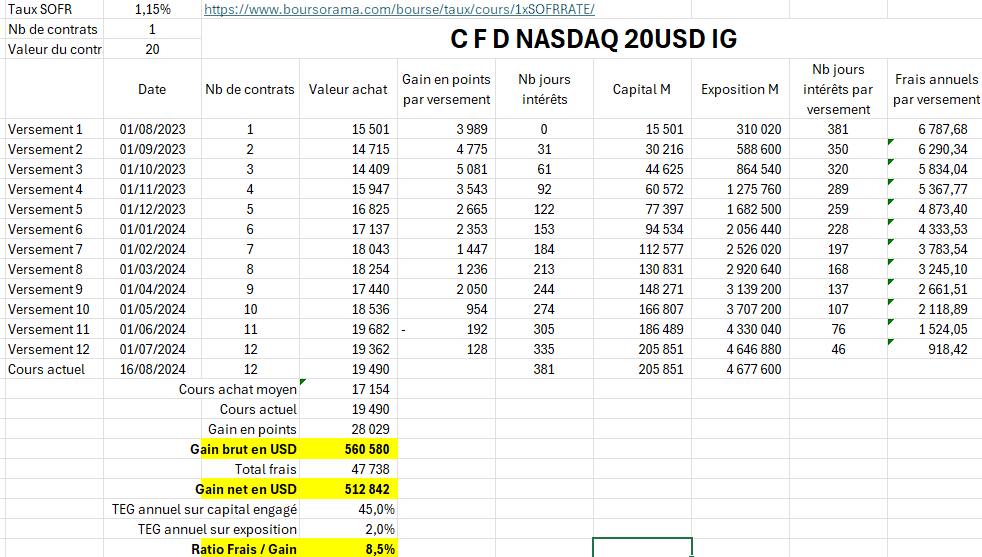Select the Versement 8 row label
The height and width of the screenshot is (557, 982).
click(x=54, y=269)
